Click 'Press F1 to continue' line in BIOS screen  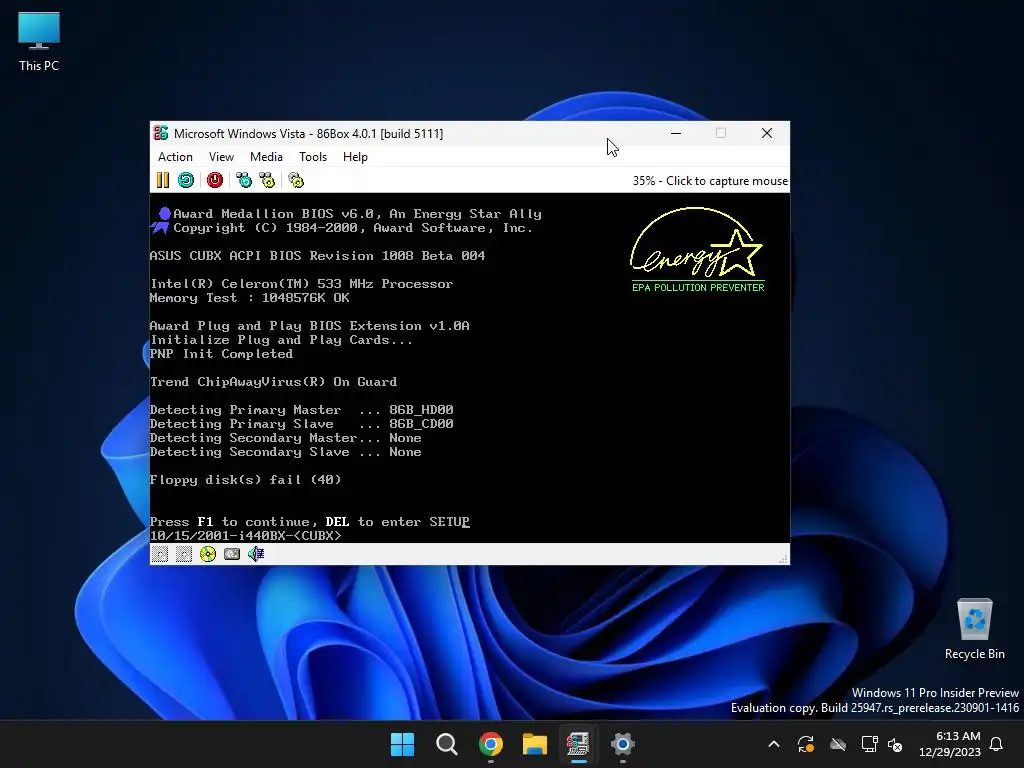pos(310,522)
